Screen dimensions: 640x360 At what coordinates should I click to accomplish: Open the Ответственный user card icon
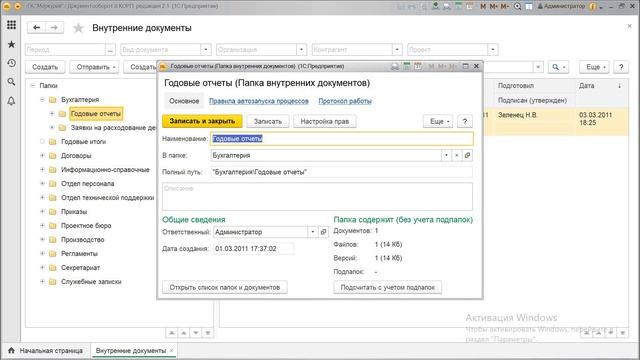(323, 232)
